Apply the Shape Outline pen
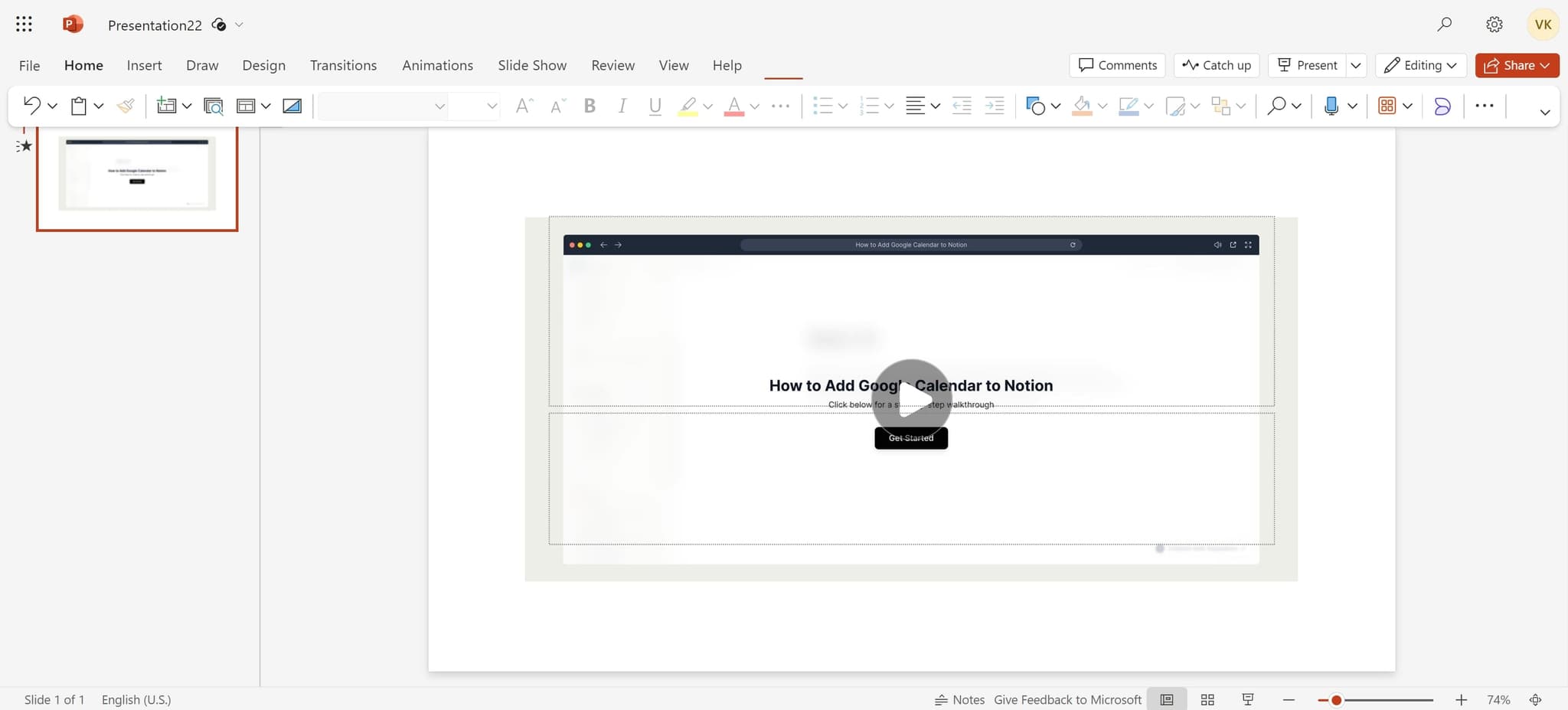Viewport: 1568px width, 710px height. pyautogui.click(x=1129, y=106)
